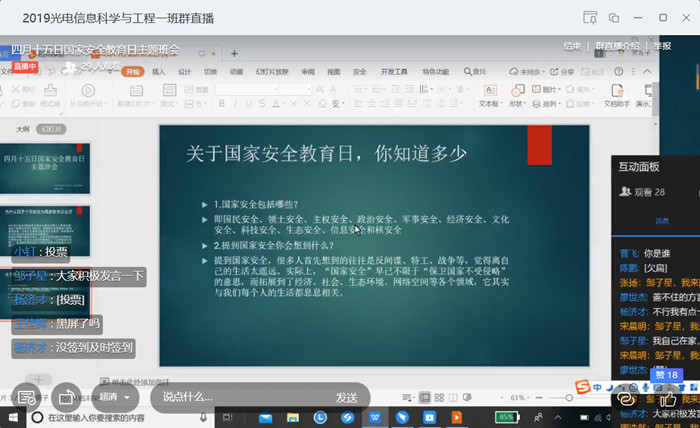The image size is (700, 428).
Task: Open the 设计 ribbon tab
Action: click(x=184, y=71)
